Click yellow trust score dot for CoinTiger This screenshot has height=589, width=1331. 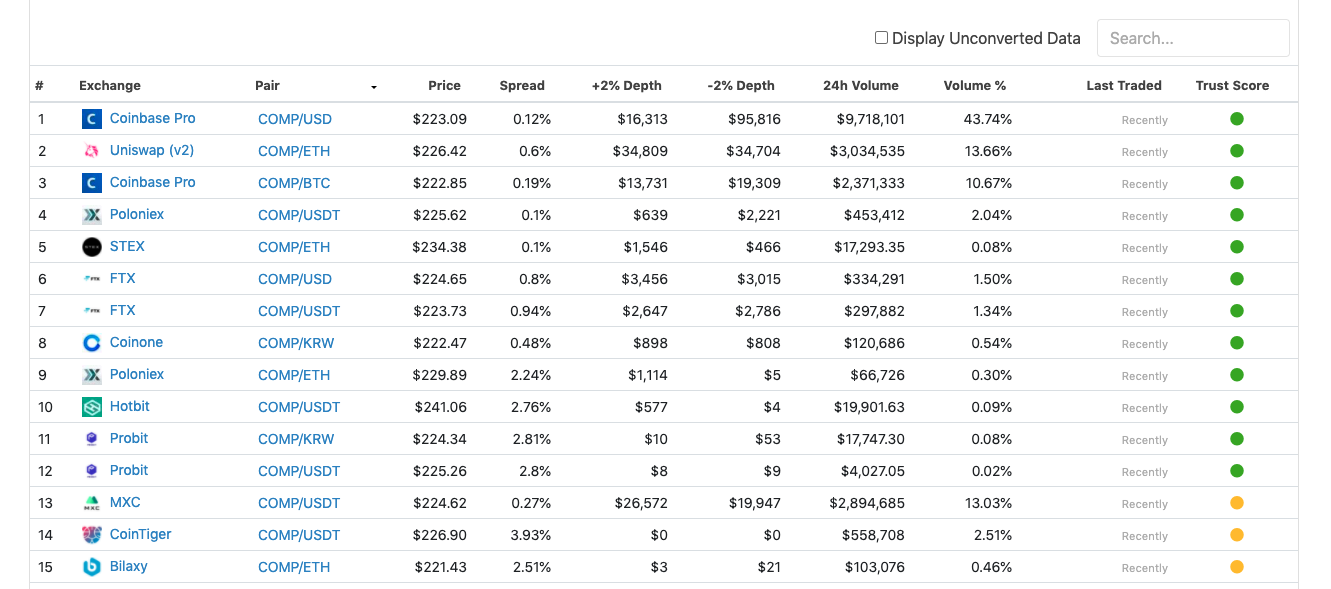(1236, 535)
